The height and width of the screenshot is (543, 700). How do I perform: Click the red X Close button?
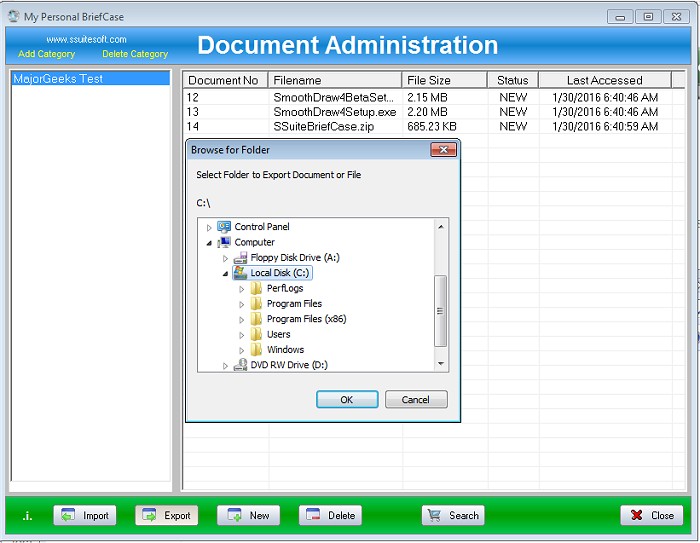click(651, 515)
